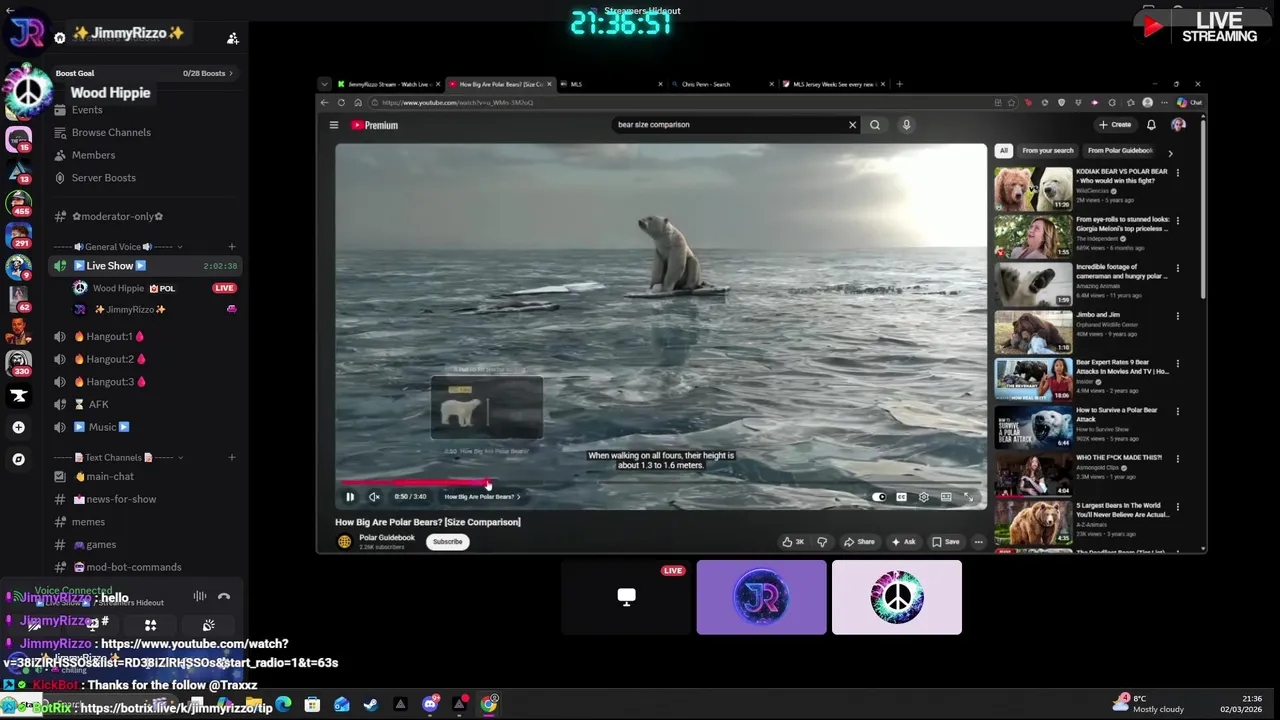The height and width of the screenshot is (720, 1280).
Task: Open memes text channel
Action: coord(88,522)
